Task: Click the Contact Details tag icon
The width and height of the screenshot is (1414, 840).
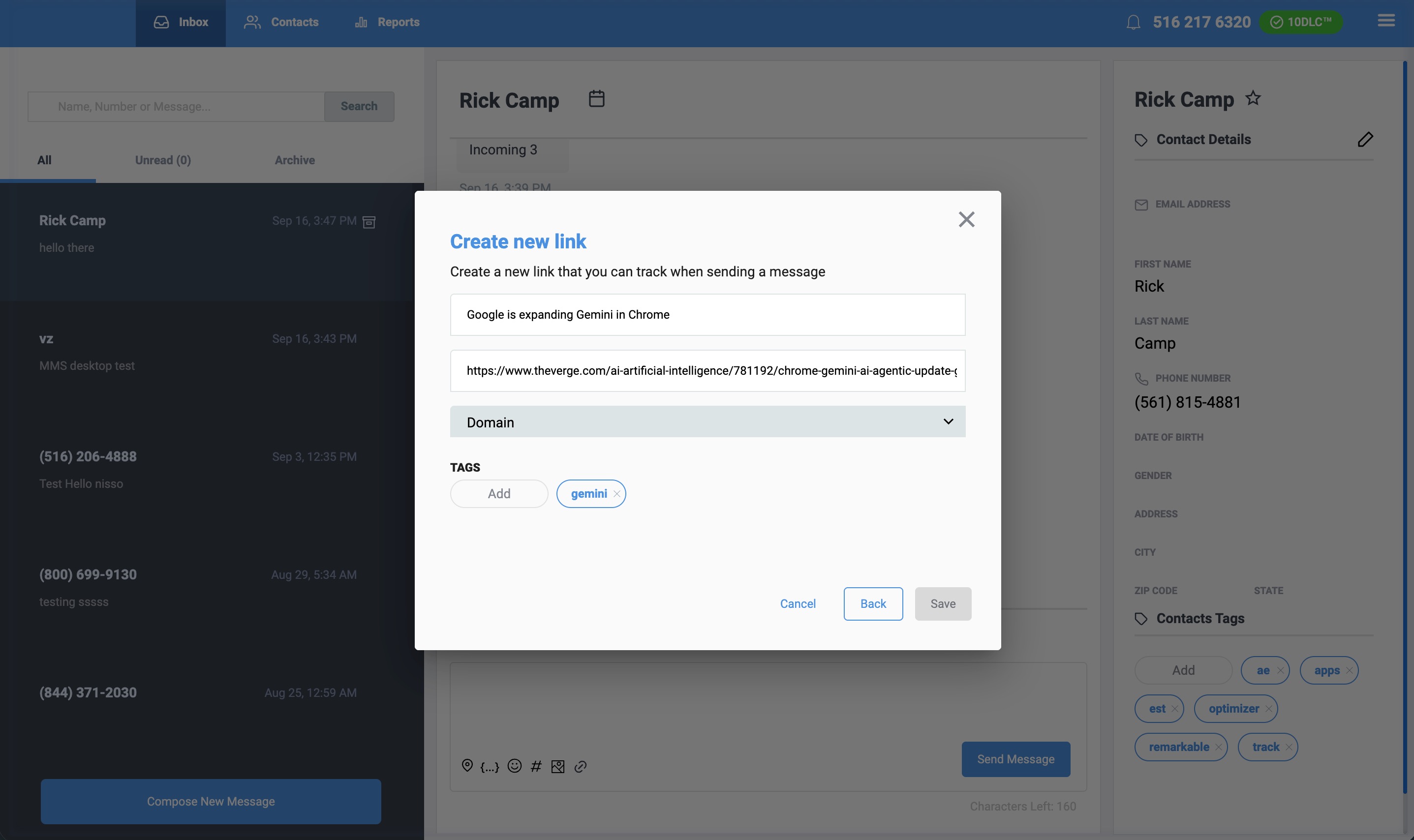Action: 1140,140
